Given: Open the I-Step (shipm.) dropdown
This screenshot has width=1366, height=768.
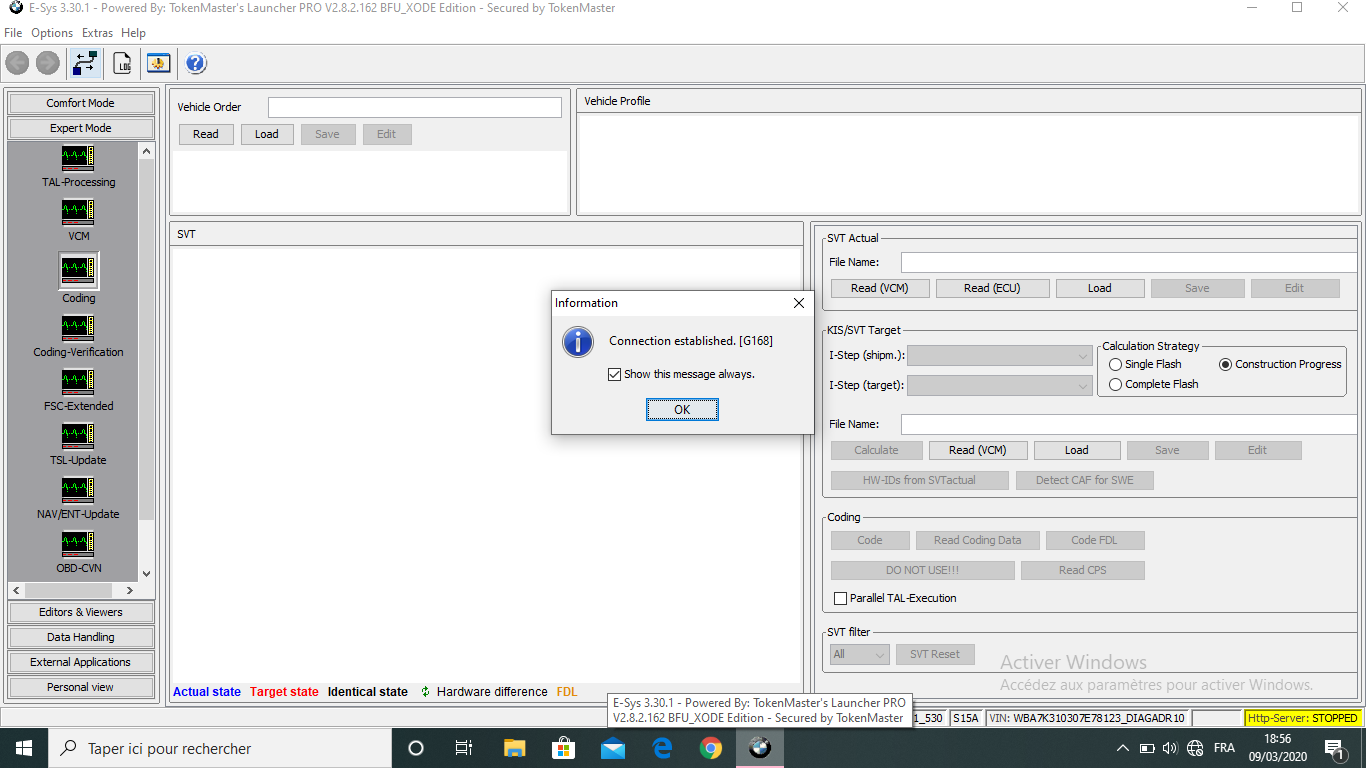Looking at the screenshot, I should tap(999, 355).
